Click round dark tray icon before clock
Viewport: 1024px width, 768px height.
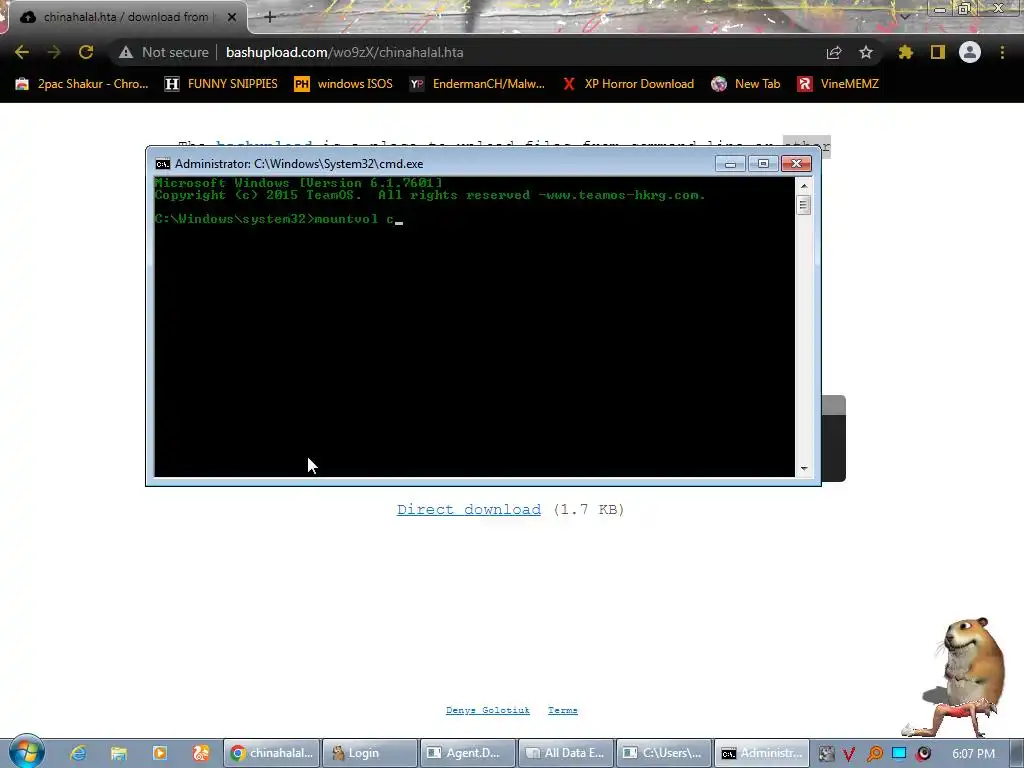click(x=924, y=754)
